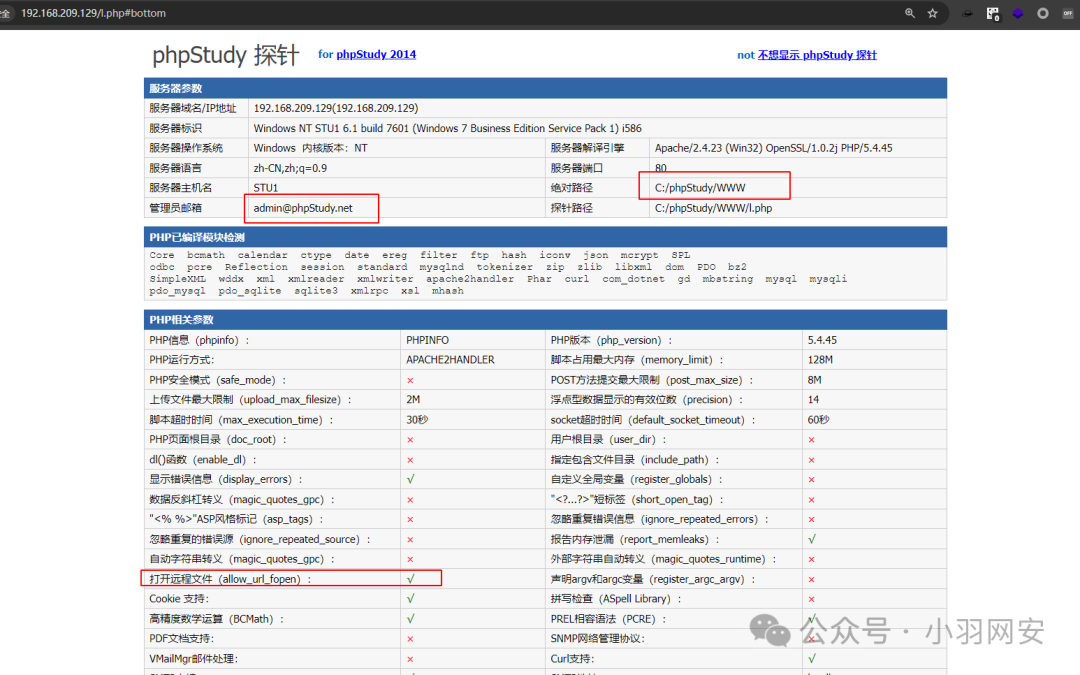Screen dimensions: 1080x675
Task: Click the doc_root row label
Action: pyautogui.click(x=218, y=439)
